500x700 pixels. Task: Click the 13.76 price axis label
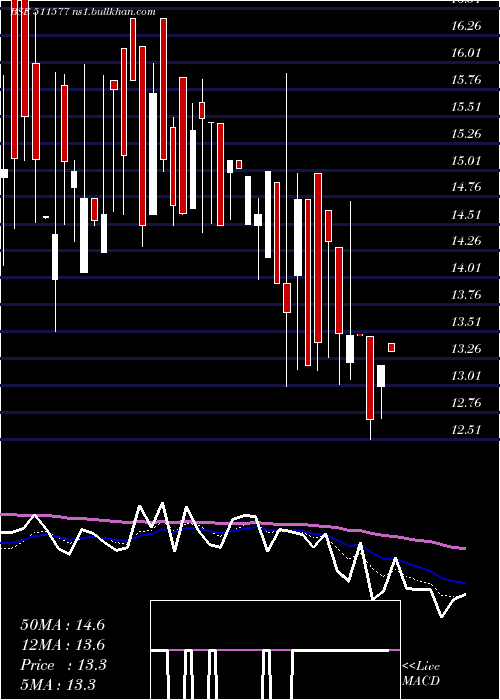[466, 295]
